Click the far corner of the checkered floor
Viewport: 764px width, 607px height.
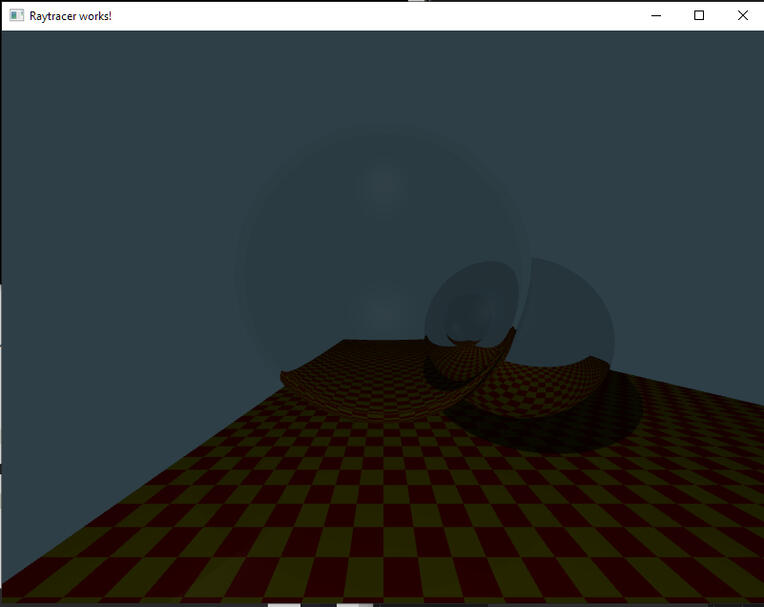(x=345, y=342)
